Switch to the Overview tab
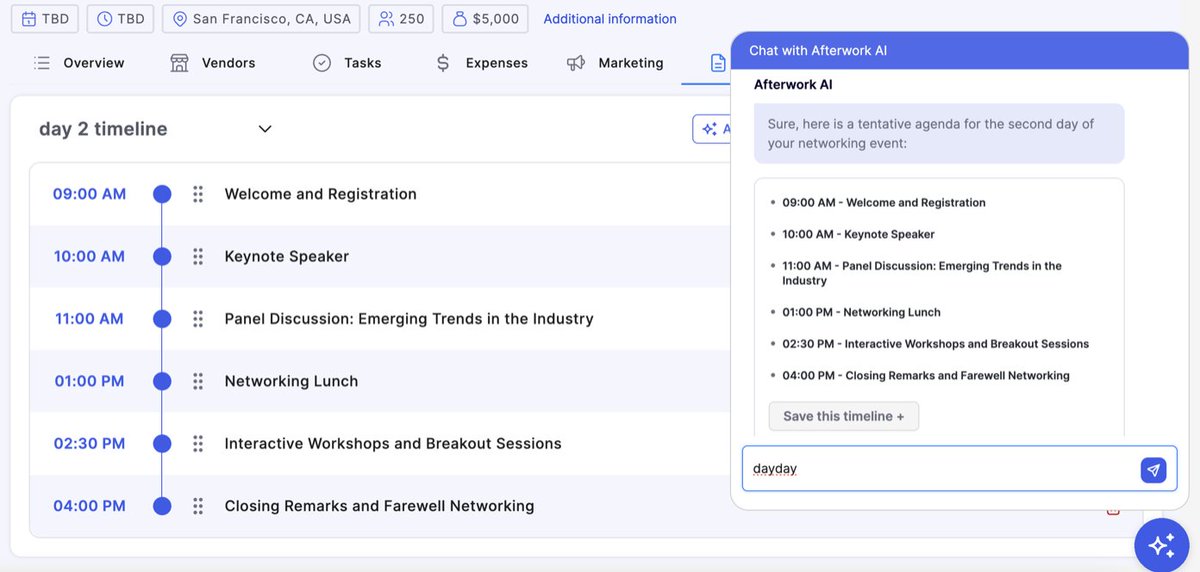 (79, 63)
